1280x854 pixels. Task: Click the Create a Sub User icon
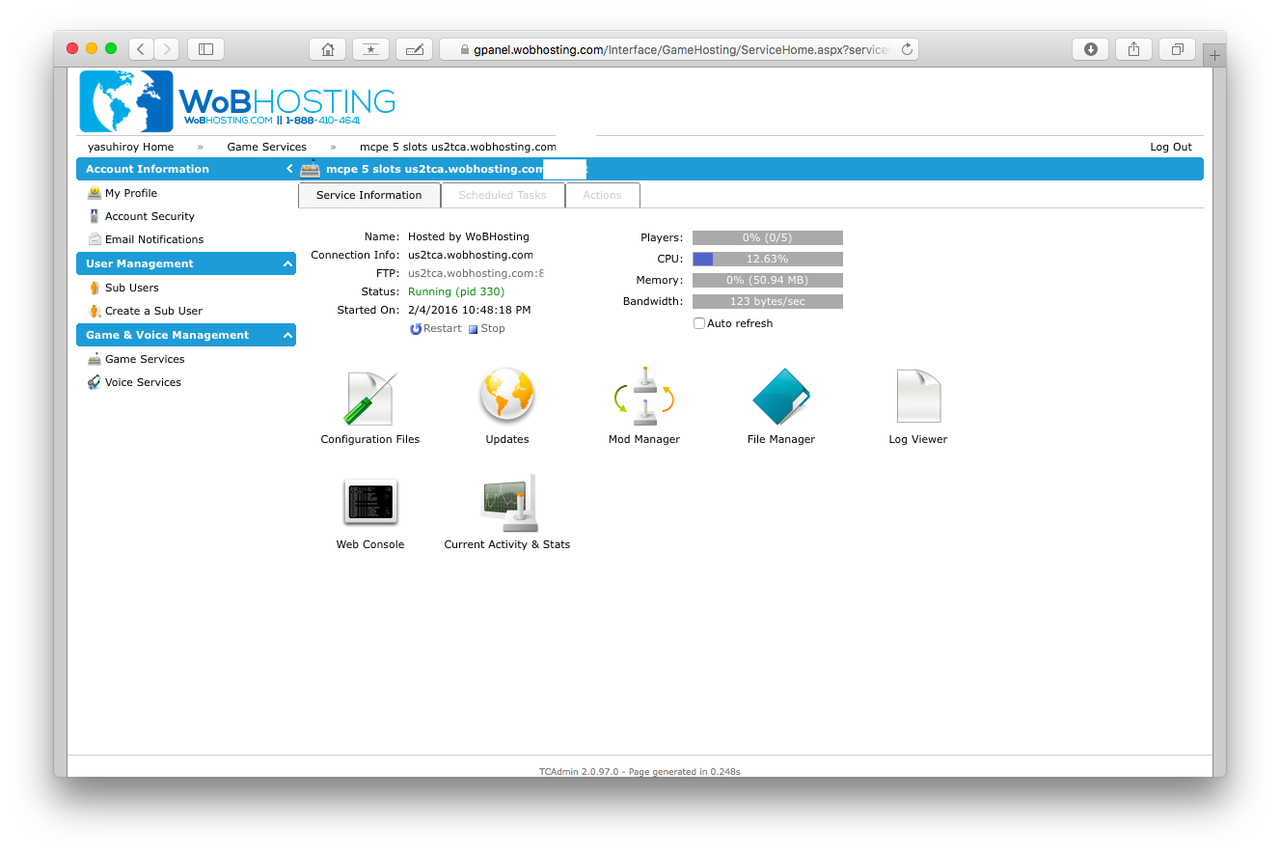tap(95, 311)
